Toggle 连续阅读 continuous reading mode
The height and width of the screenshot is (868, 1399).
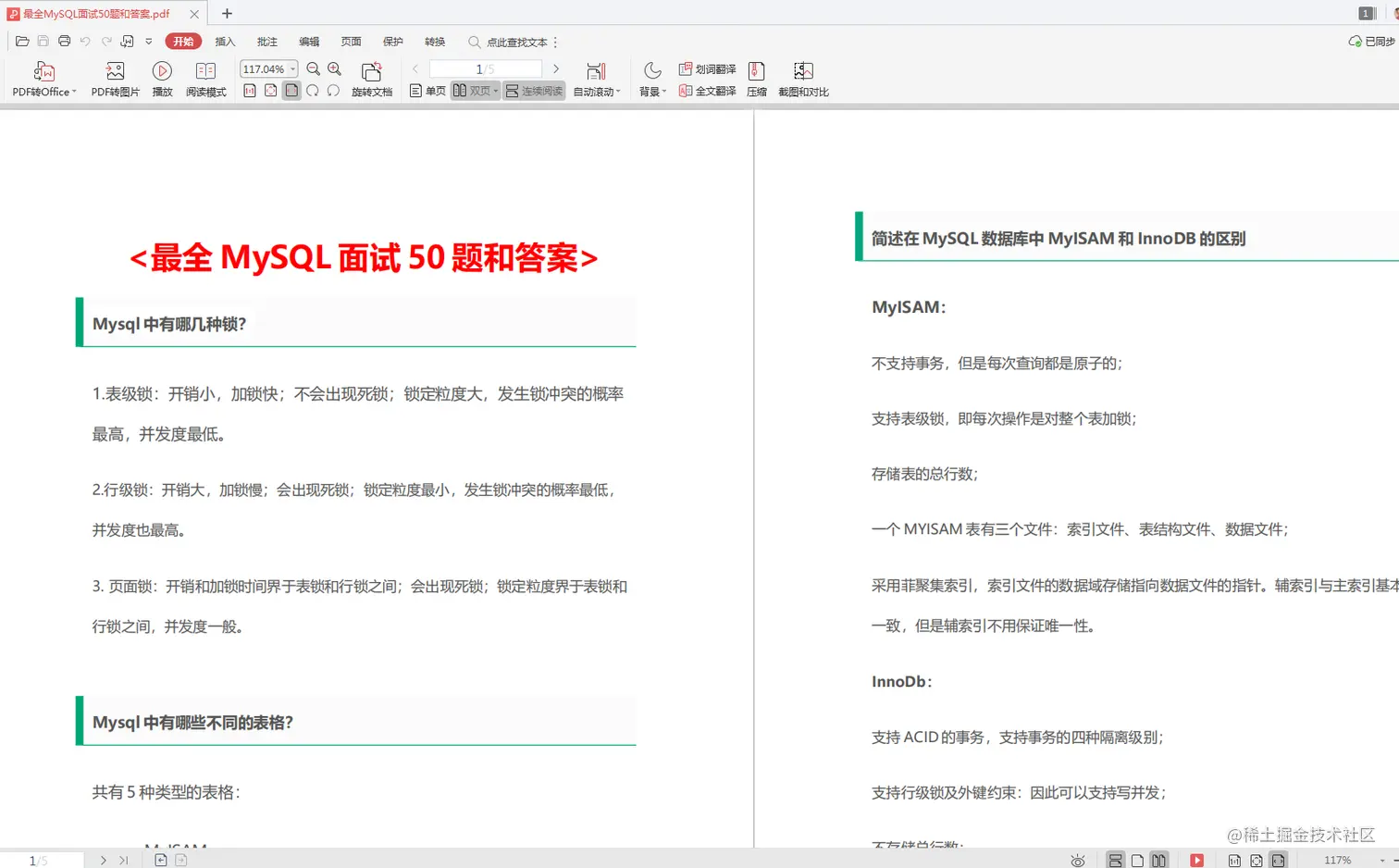pyautogui.click(x=533, y=91)
